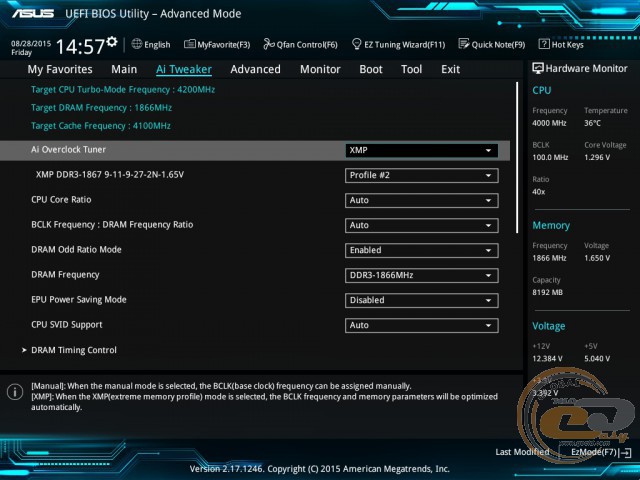Open the Advanced tab
Image resolution: width=640 pixels, height=480 pixels.
pos(256,69)
